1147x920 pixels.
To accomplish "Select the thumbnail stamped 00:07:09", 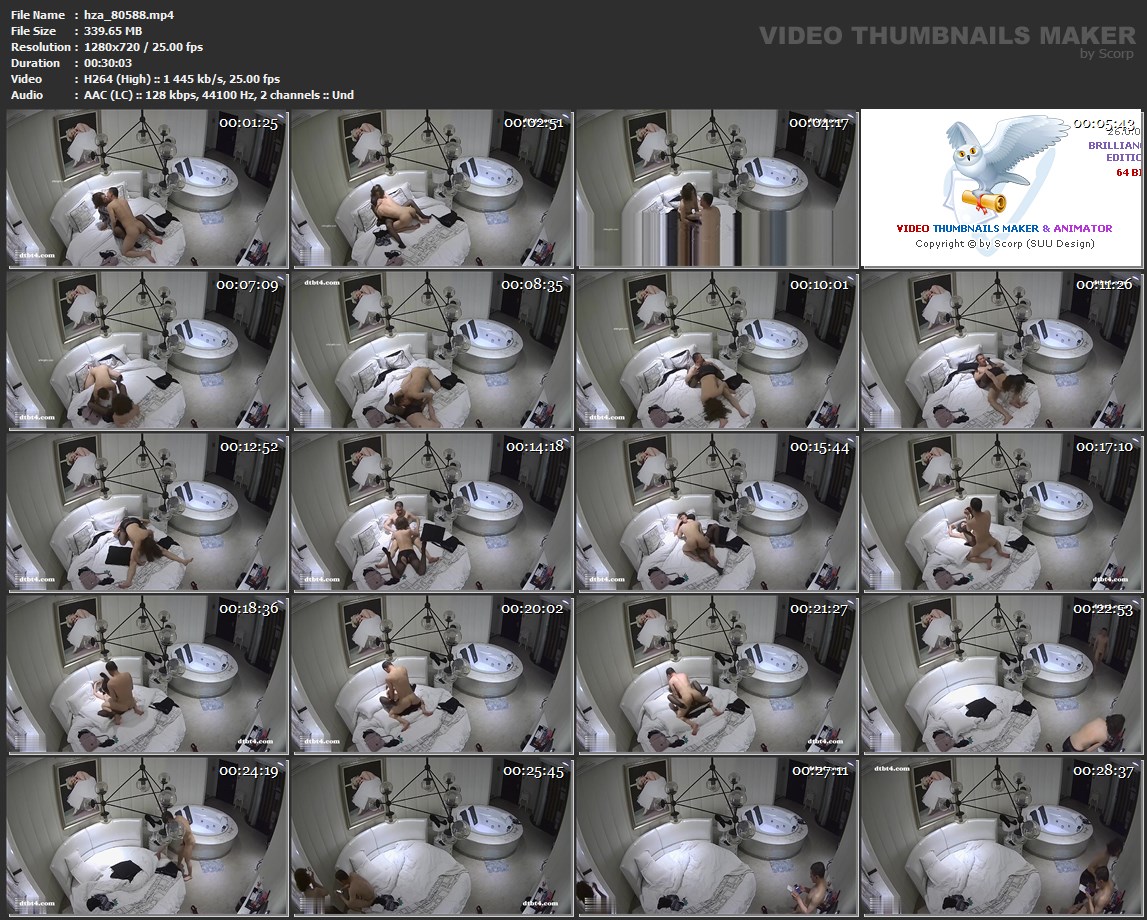I will point(148,351).
